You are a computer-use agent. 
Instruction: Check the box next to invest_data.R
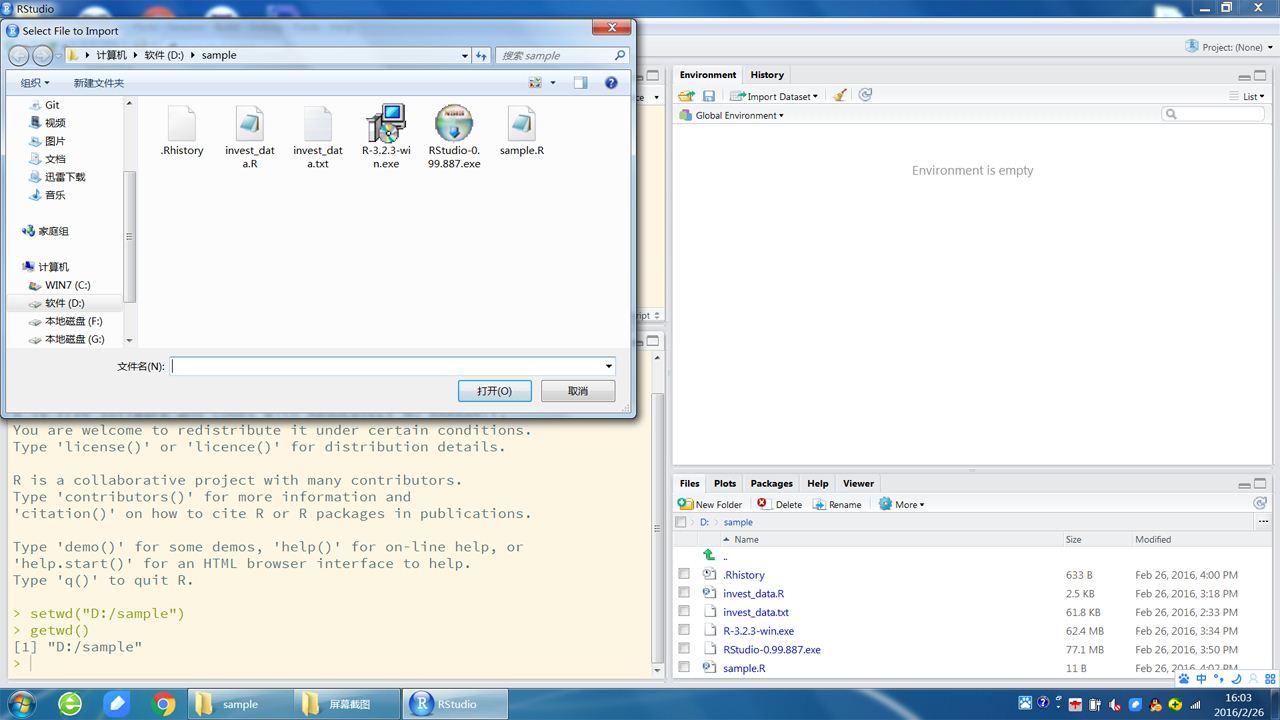(684, 593)
